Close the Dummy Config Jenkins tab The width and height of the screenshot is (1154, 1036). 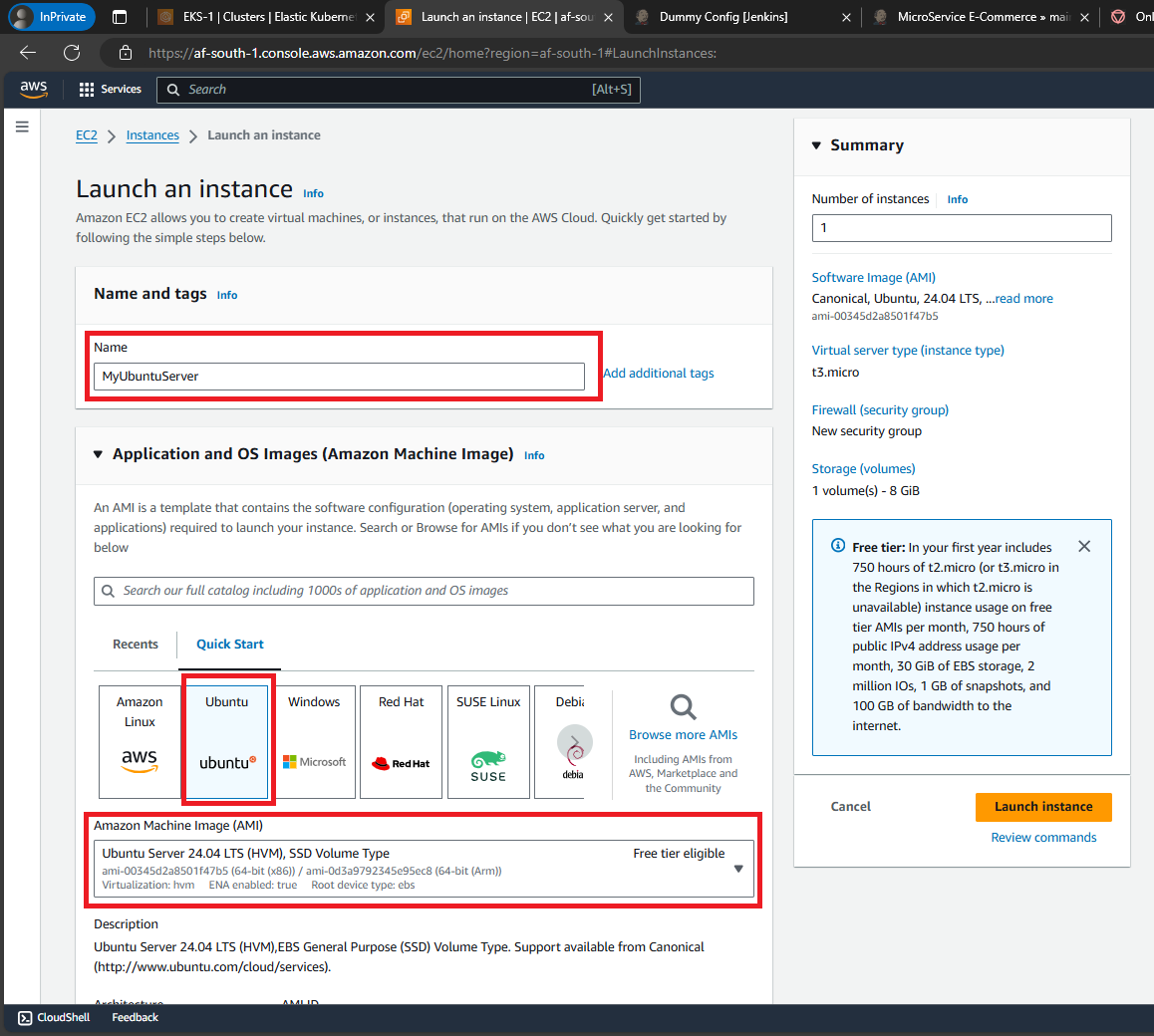[x=846, y=17]
